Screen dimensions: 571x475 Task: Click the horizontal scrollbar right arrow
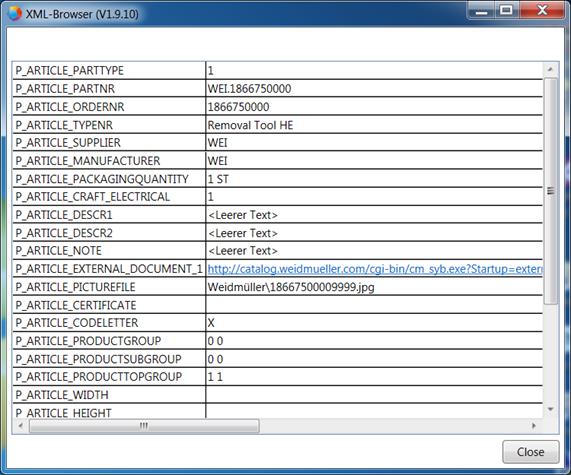point(534,425)
